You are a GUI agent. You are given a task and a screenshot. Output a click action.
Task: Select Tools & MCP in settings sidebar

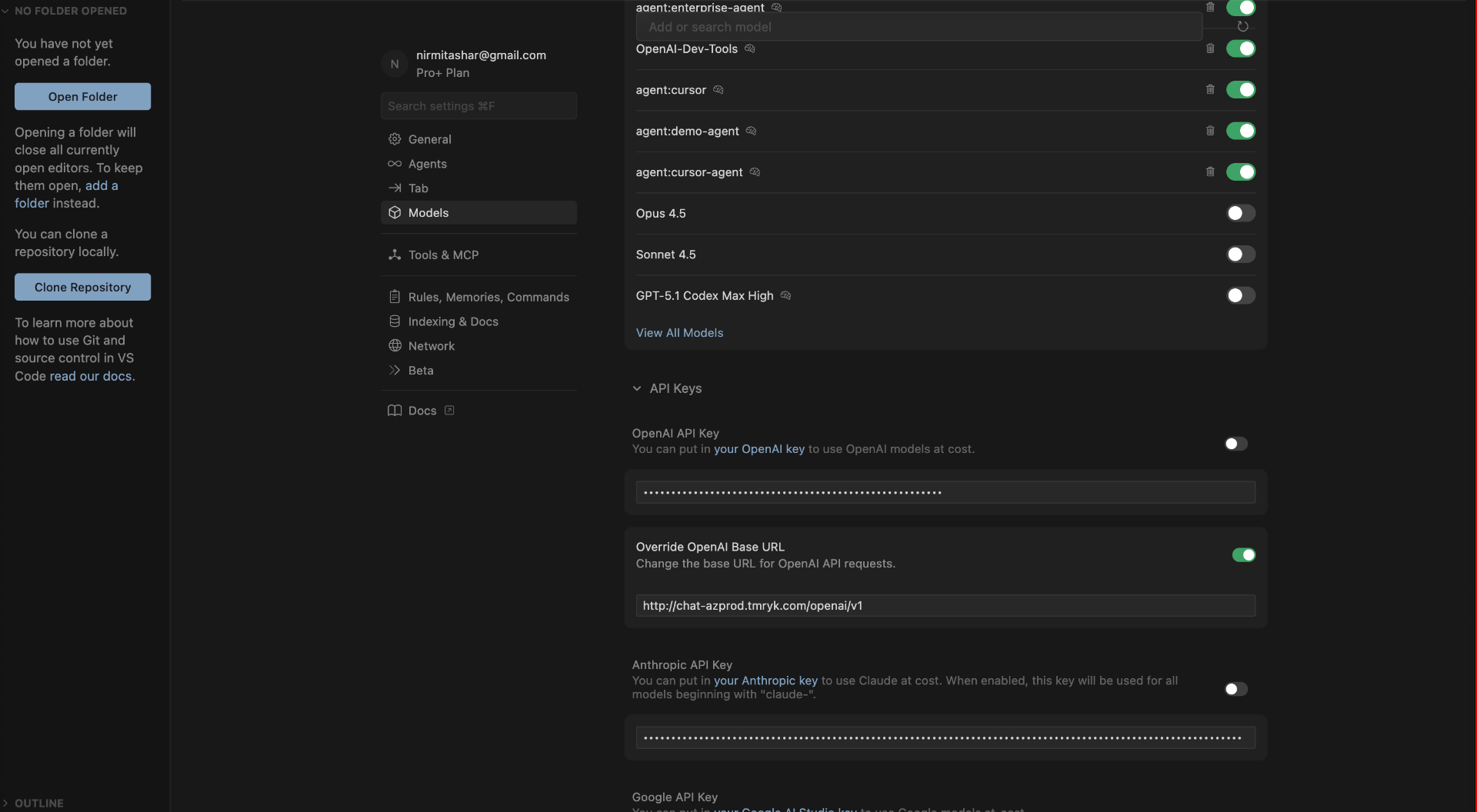tap(443, 255)
